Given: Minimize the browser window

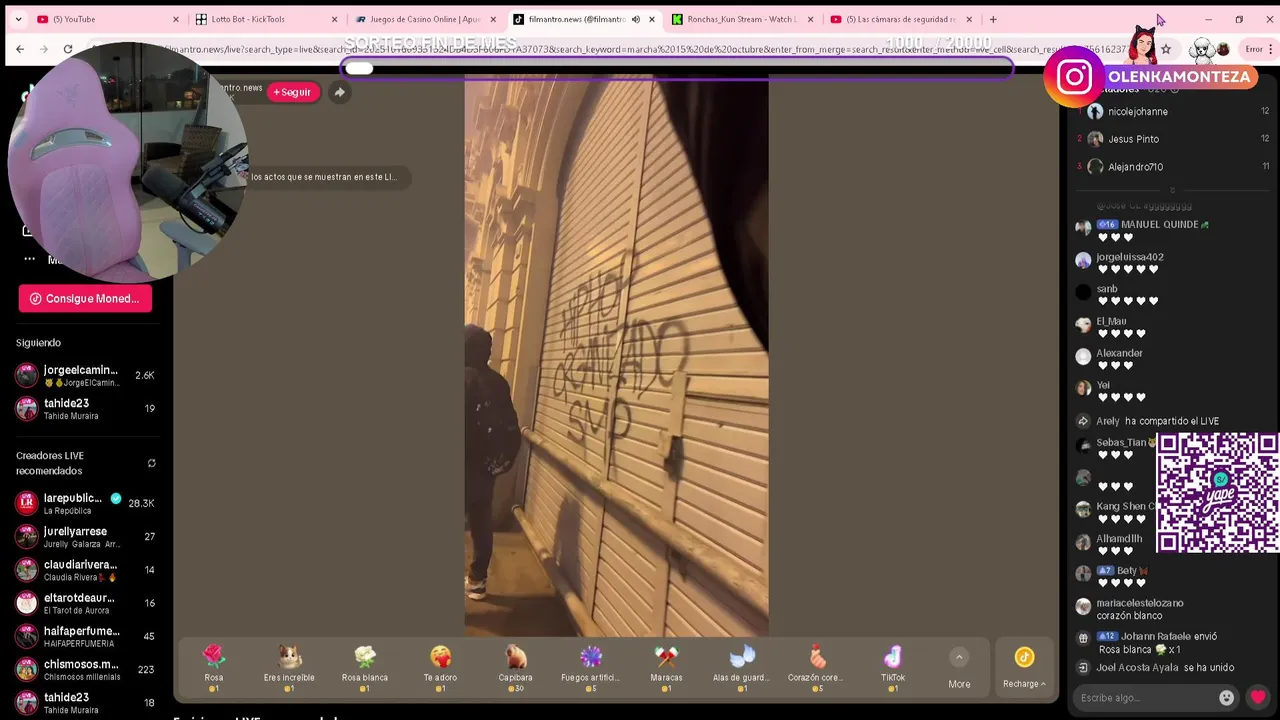Looking at the screenshot, I should (x=1208, y=19).
